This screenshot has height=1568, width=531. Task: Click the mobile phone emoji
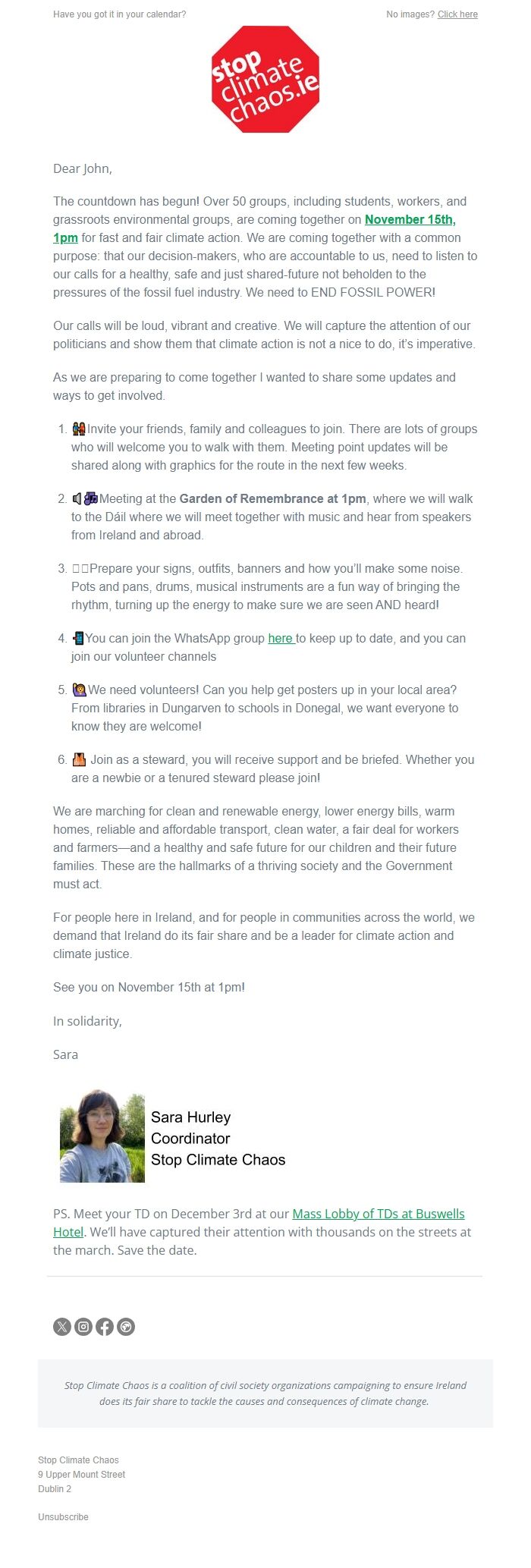point(77,639)
